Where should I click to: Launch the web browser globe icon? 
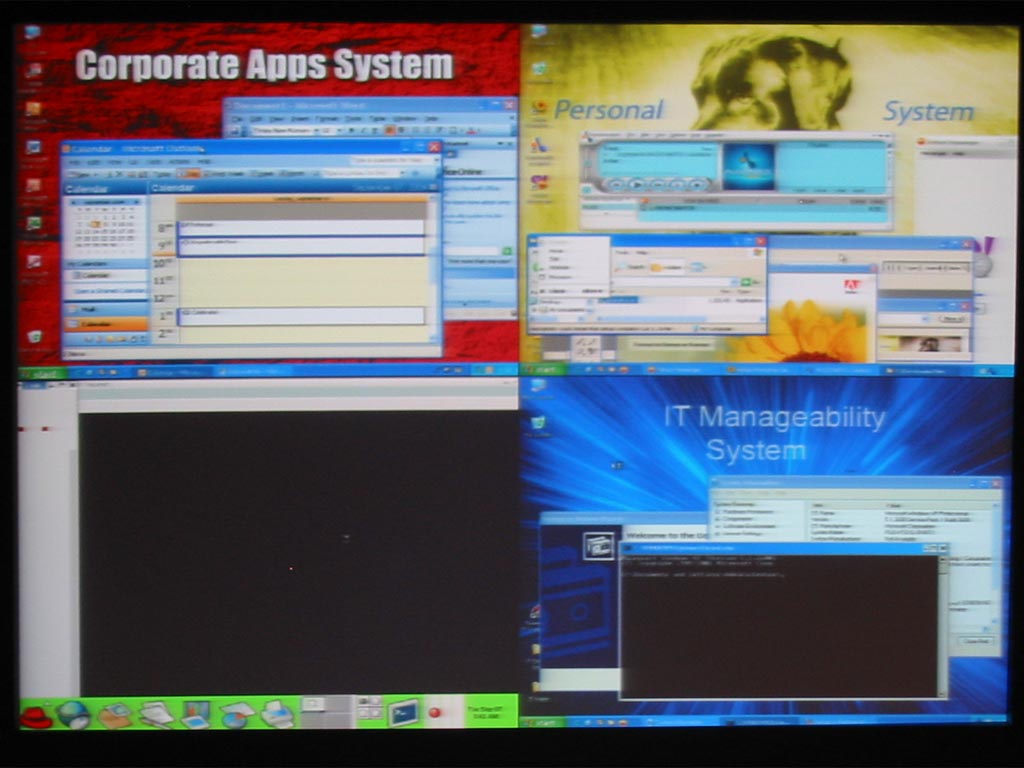point(74,714)
